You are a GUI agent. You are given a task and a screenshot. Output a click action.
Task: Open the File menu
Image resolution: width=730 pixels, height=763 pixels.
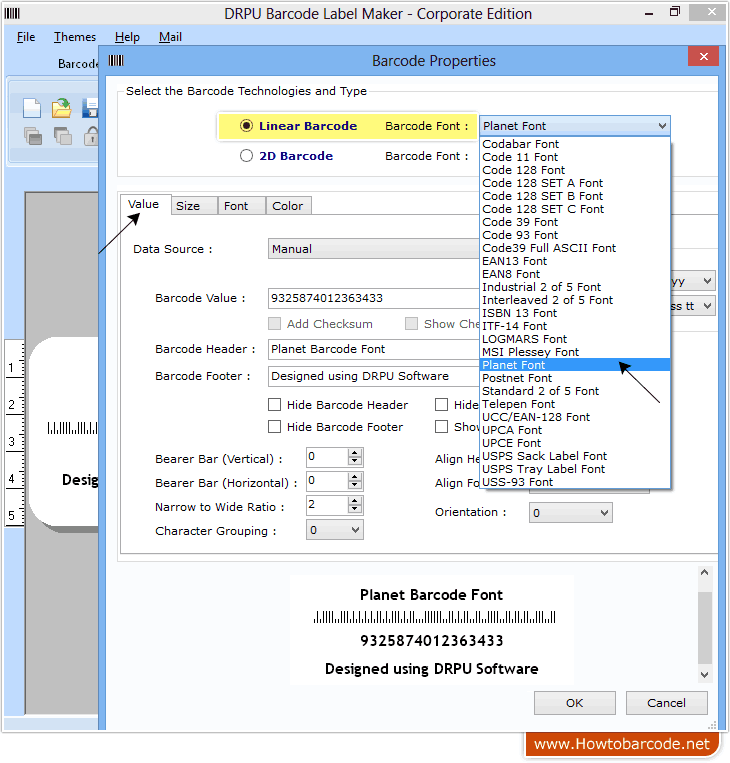click(x=26, y=37)
